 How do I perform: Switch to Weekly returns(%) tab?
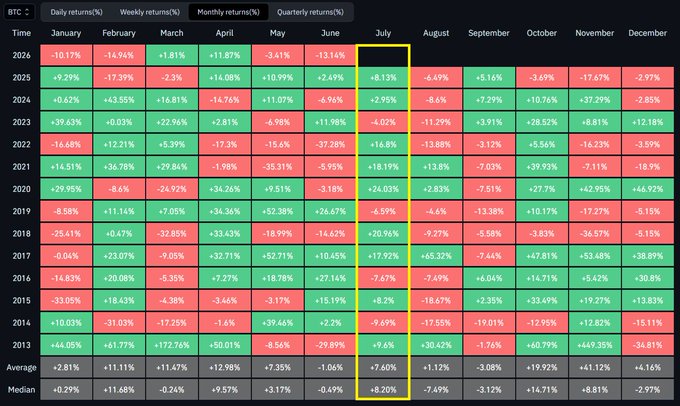[x=150, y=12]
